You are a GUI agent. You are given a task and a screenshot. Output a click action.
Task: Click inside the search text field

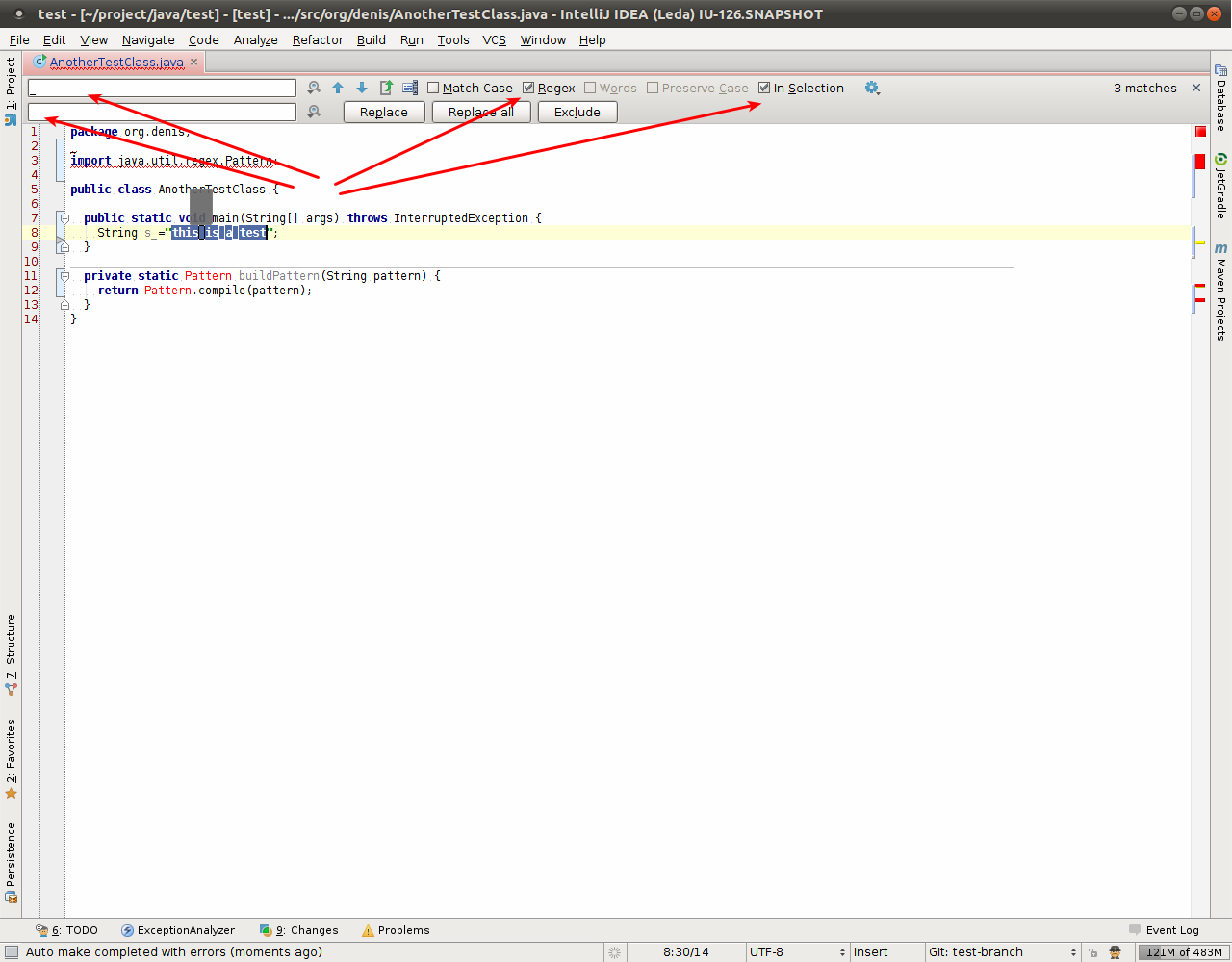click(x=162, y=88)
